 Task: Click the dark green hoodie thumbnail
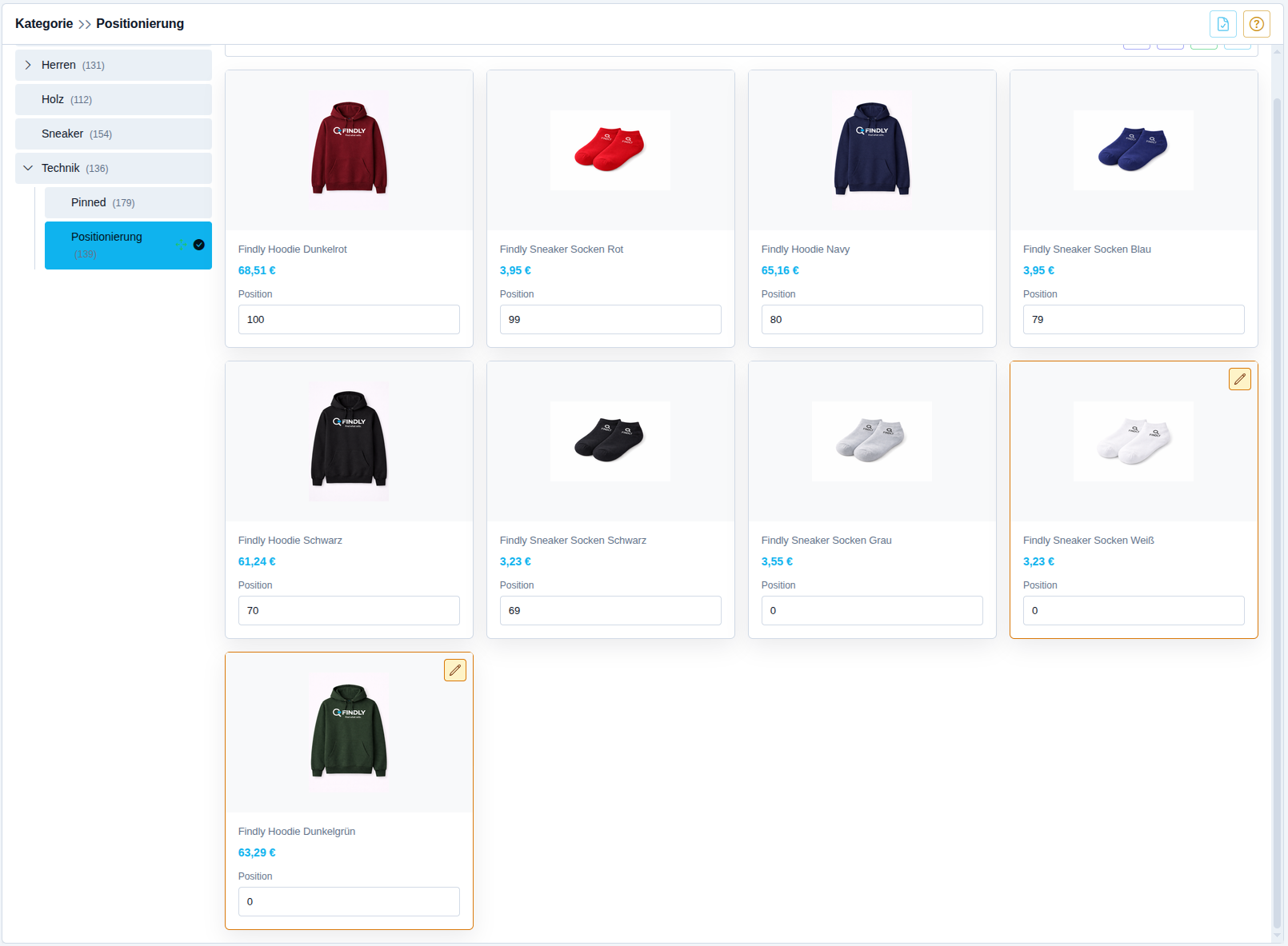(349, 732)
